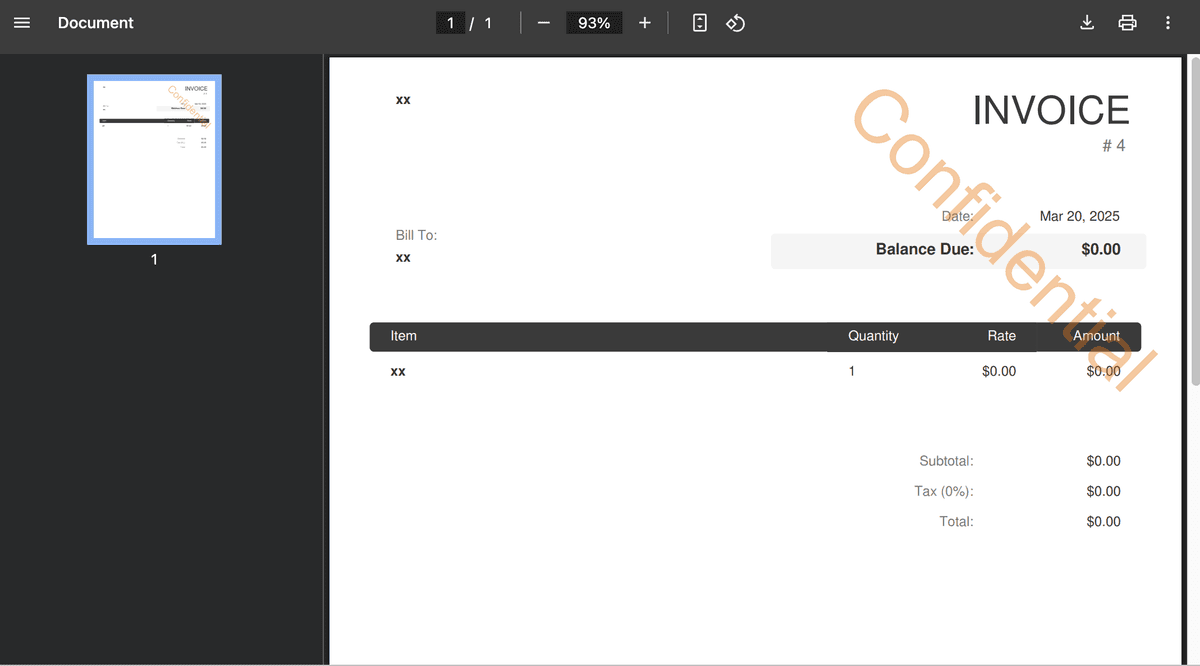
Task: Click the Quantity column header
Action: click(873, 336)
